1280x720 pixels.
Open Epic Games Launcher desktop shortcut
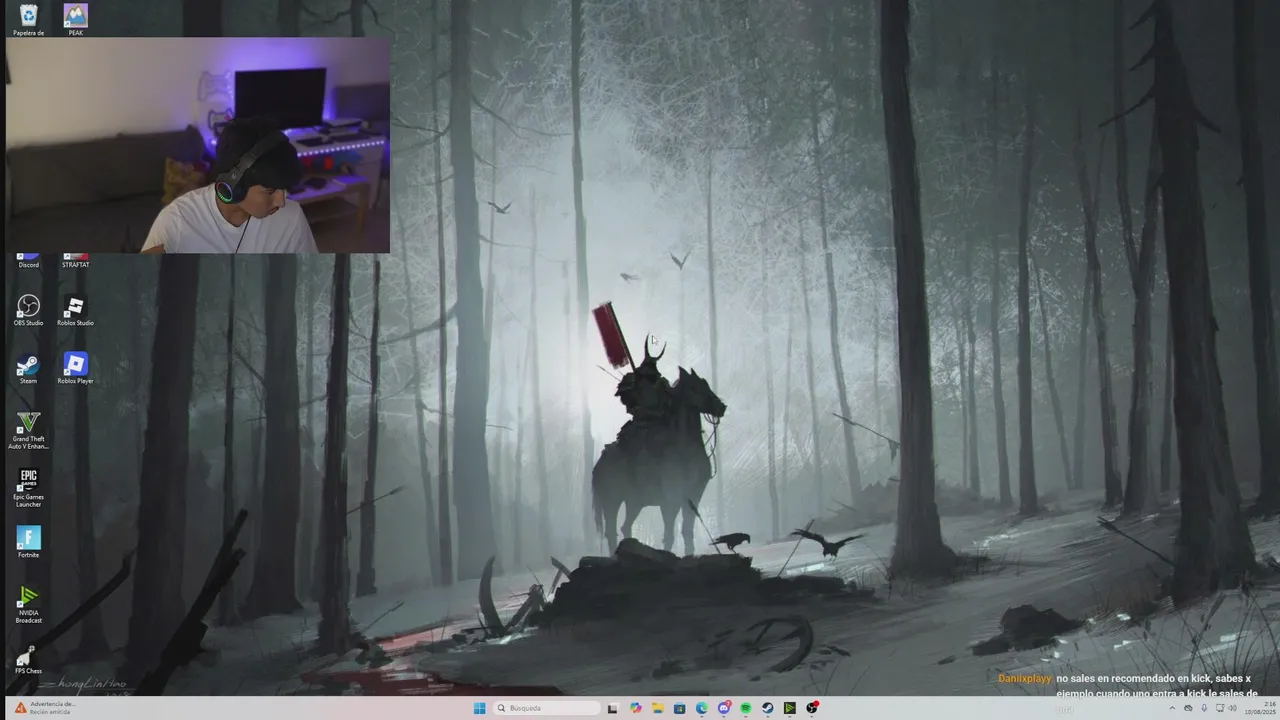tap(28, 488)
